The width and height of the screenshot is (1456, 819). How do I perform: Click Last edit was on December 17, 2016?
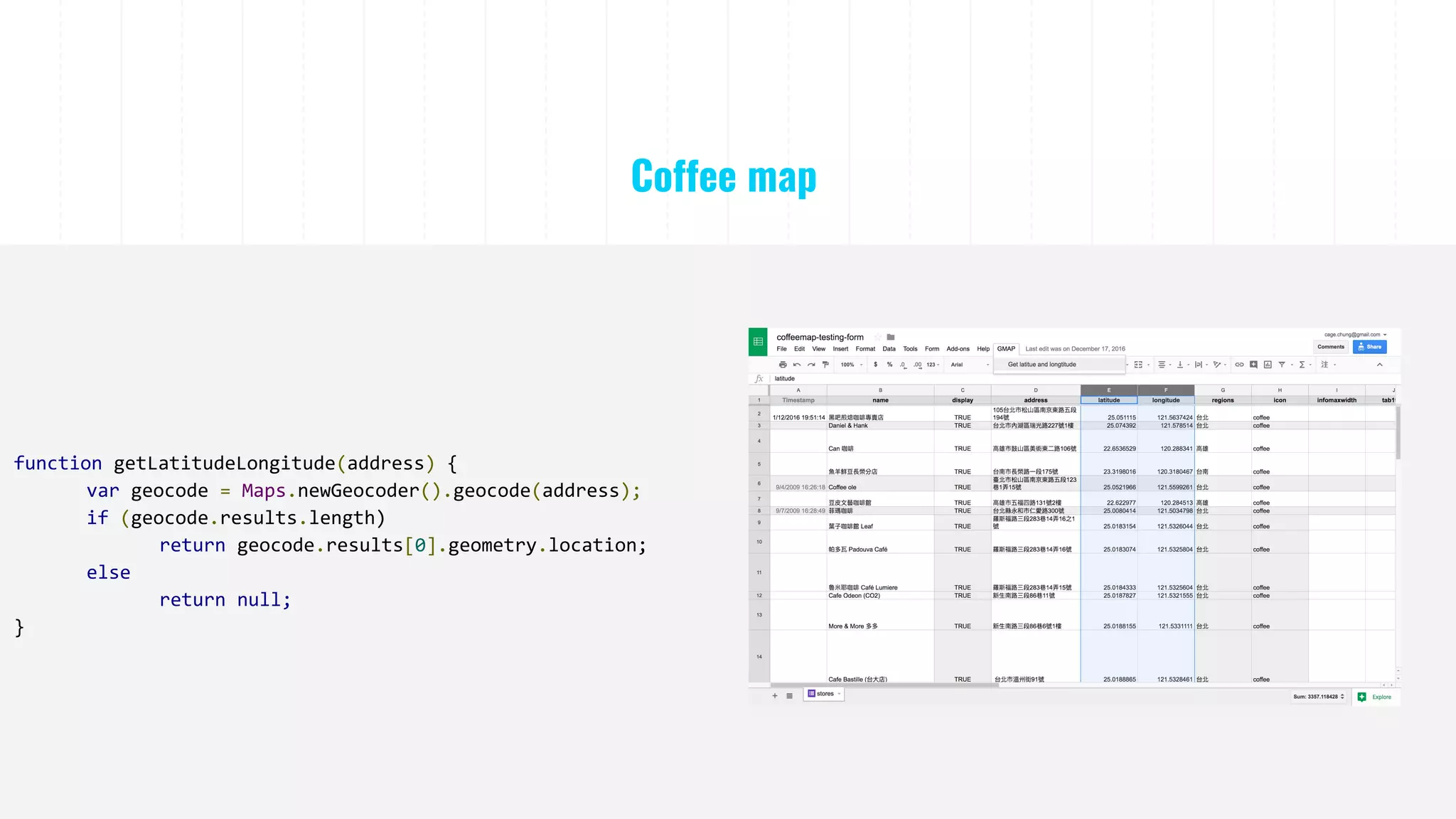[1075, 349]
